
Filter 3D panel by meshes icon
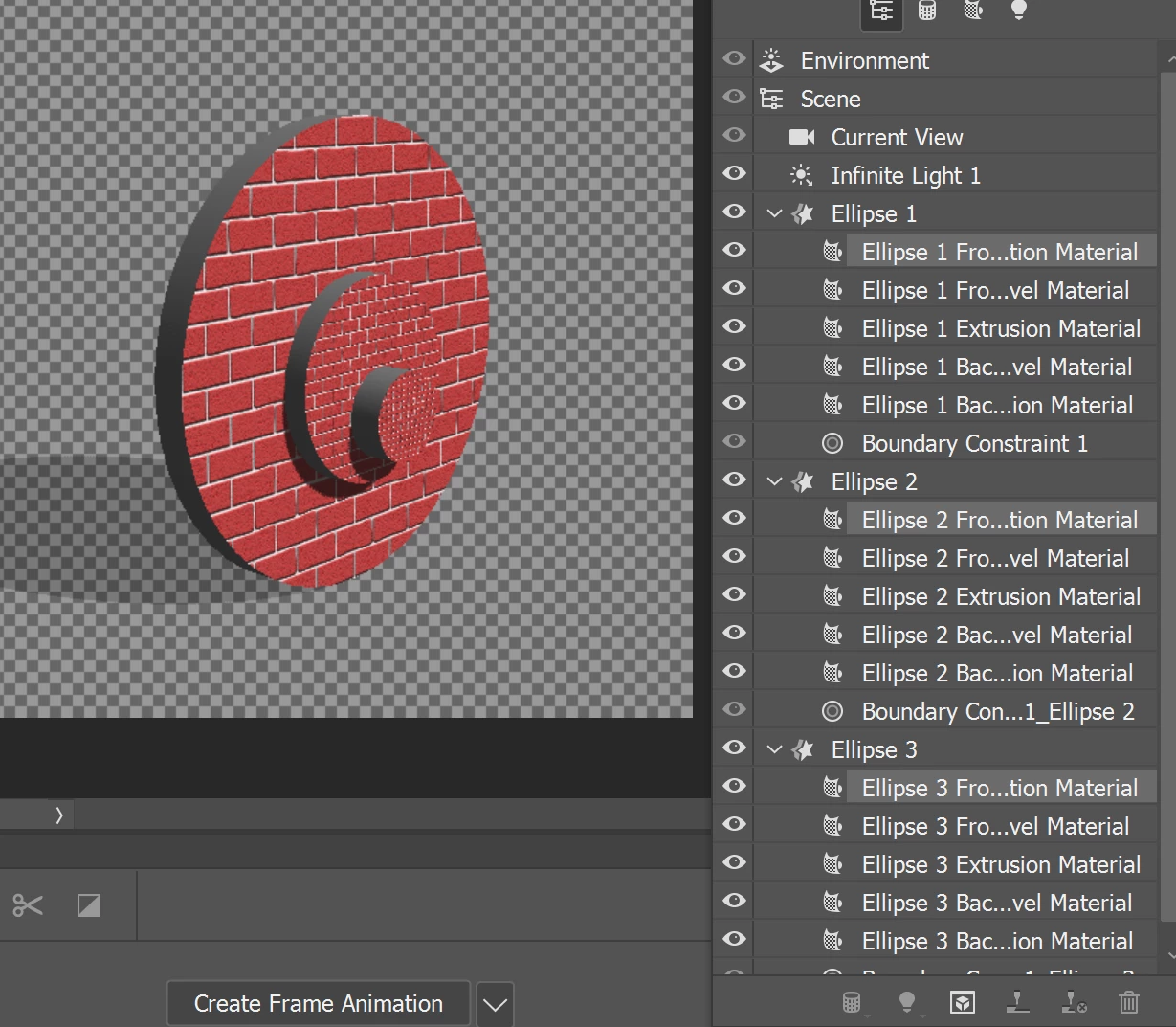[926, 11]
